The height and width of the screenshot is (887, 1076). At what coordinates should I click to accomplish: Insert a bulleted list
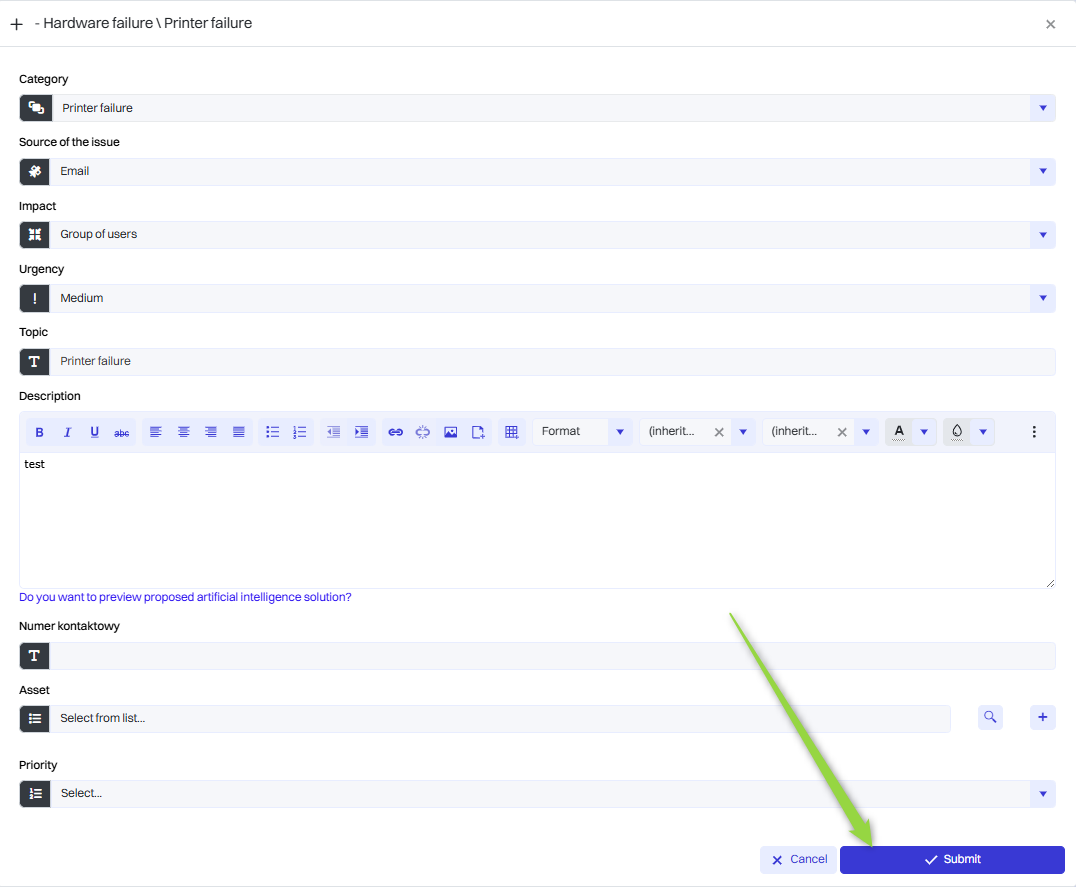point(272,432)
